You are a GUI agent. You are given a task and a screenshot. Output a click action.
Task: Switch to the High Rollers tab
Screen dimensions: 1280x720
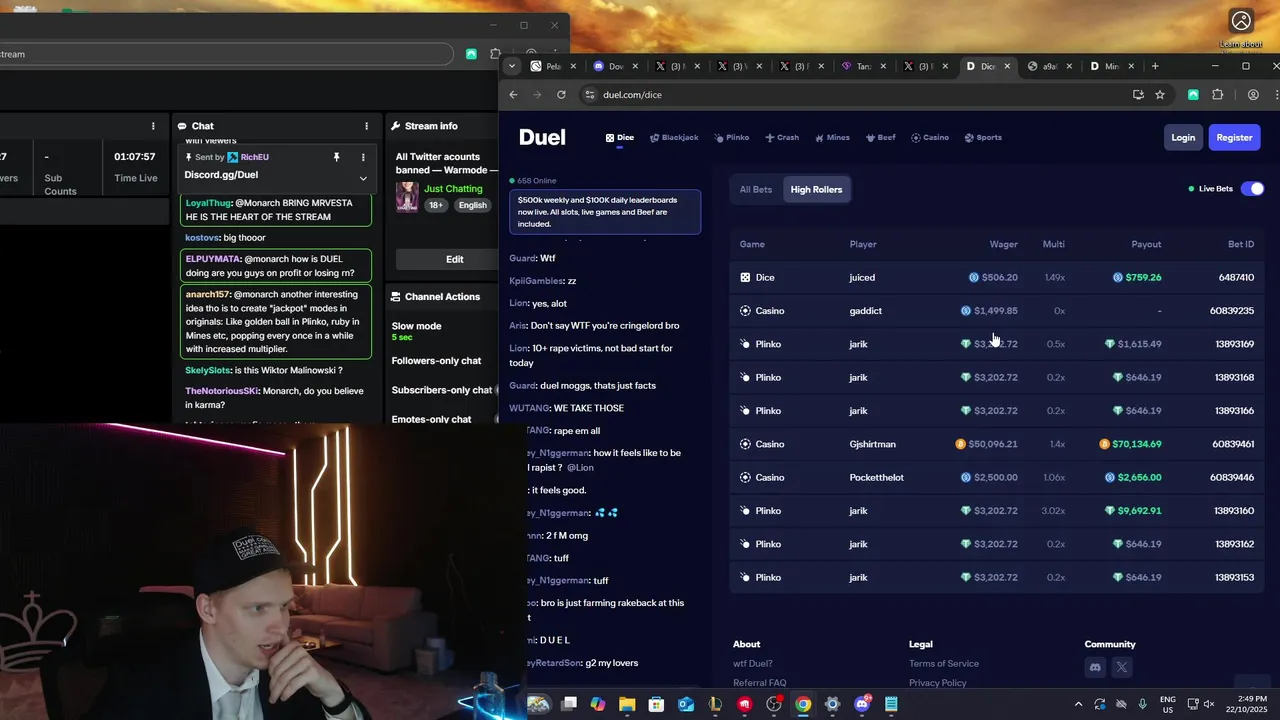click(816, 189)
